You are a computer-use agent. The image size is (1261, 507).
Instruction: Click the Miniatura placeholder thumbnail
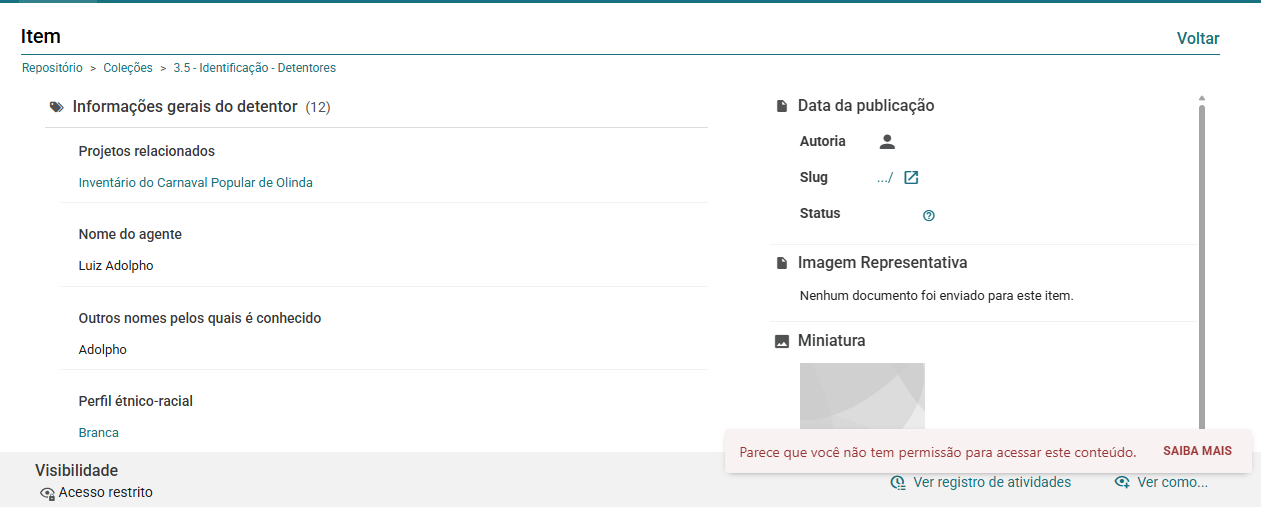pyautogui.click(x=862, y=396)
